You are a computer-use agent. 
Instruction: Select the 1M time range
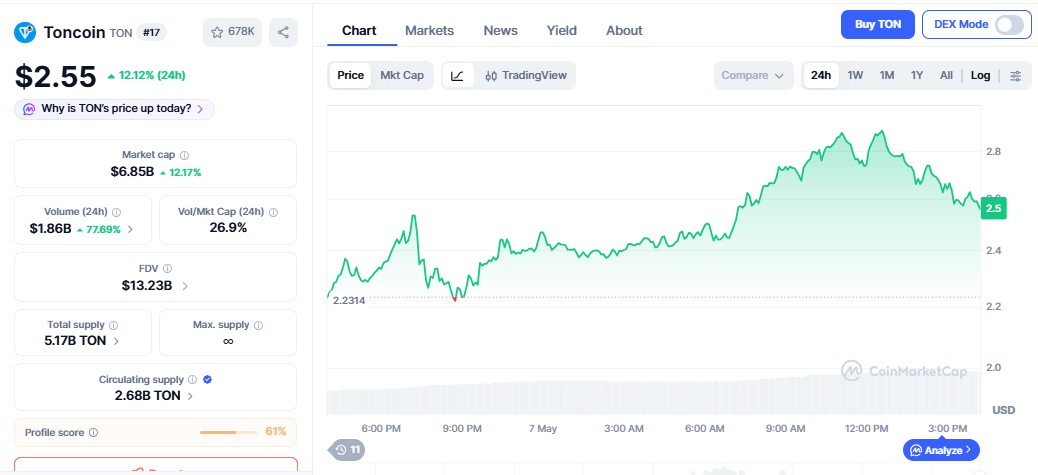point(887,75)
